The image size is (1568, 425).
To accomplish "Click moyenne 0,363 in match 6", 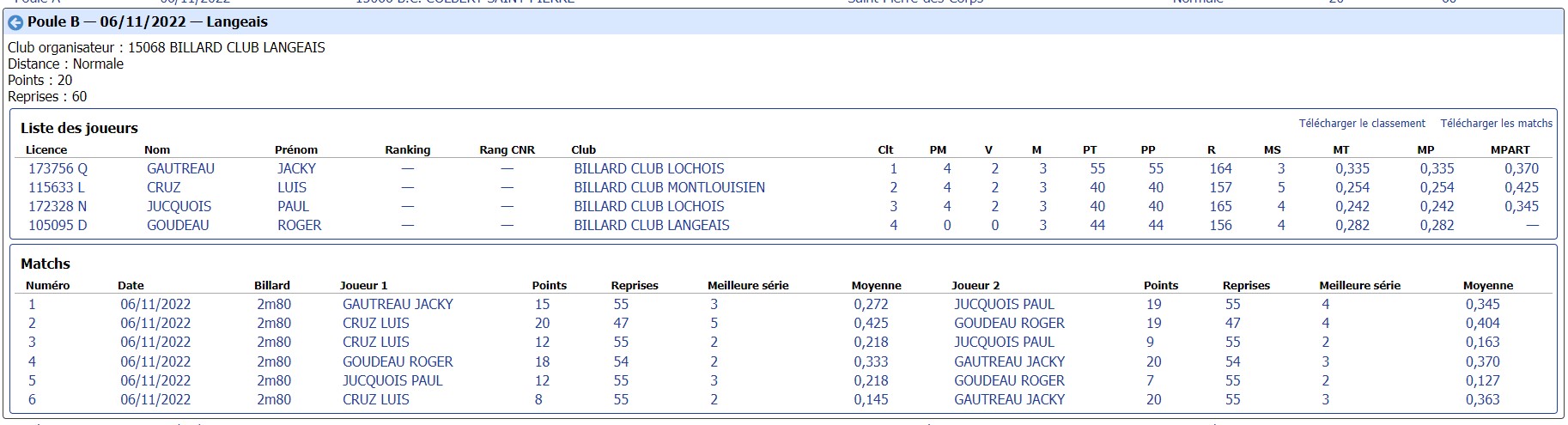I will (1482, 400).
